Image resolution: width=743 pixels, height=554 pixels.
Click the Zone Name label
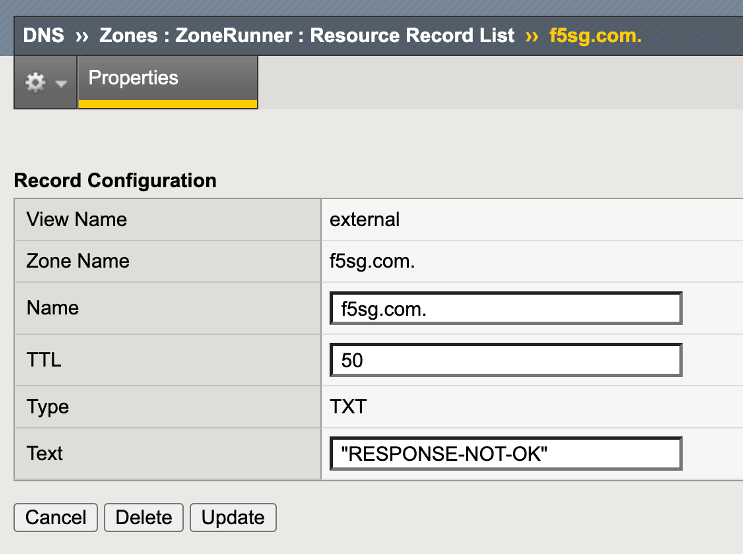[x=78, y=261]
